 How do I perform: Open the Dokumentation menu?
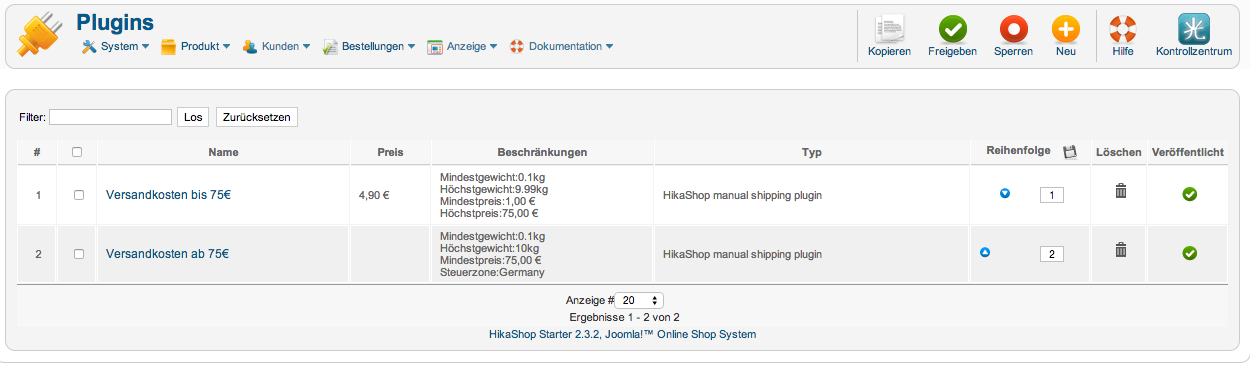pos(561,46)
